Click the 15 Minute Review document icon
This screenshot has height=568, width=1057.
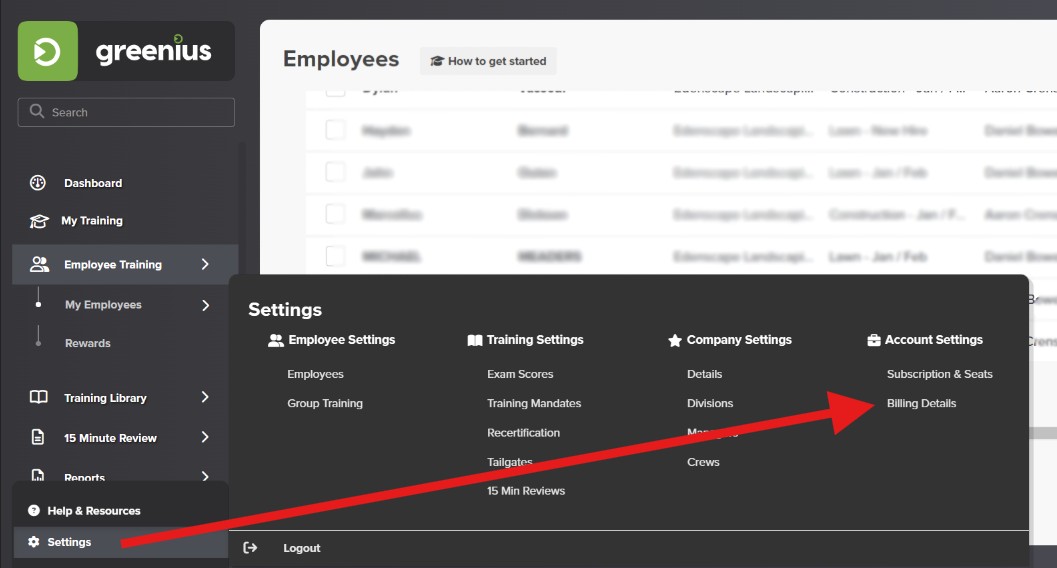click(38, 437)
